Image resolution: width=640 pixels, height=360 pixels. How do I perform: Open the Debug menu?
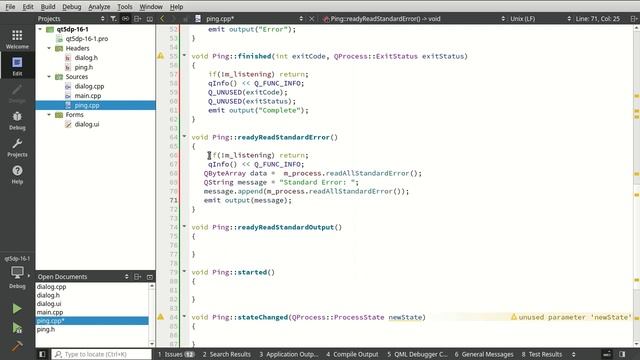pyautogui.click(x=71, y=7)
